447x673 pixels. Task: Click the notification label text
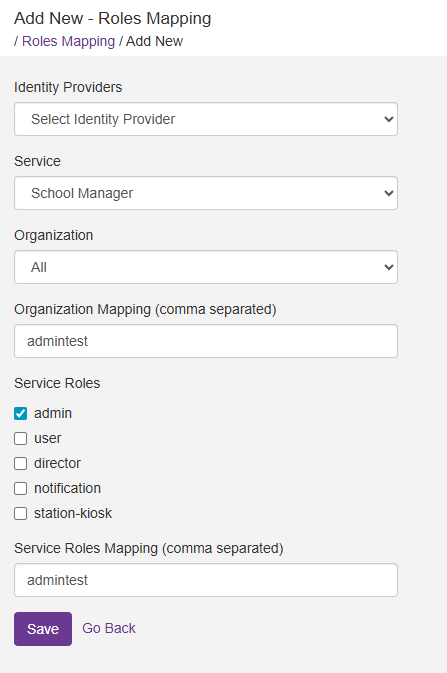[67, 488]
